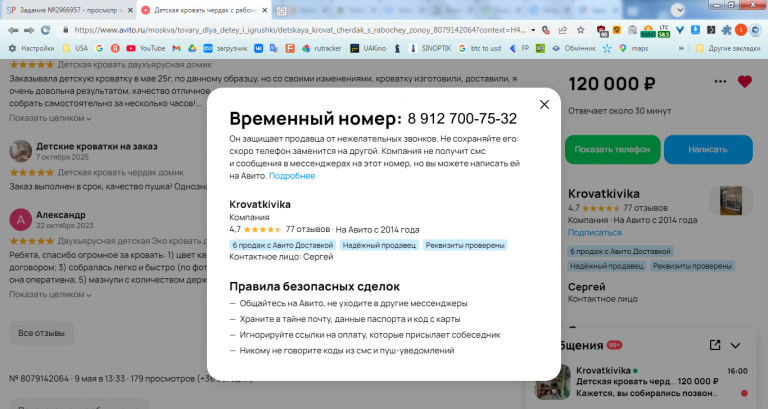Open the Extensions puzzle icon
This screenshot has width=768, height=409.
tap(726, 30)
